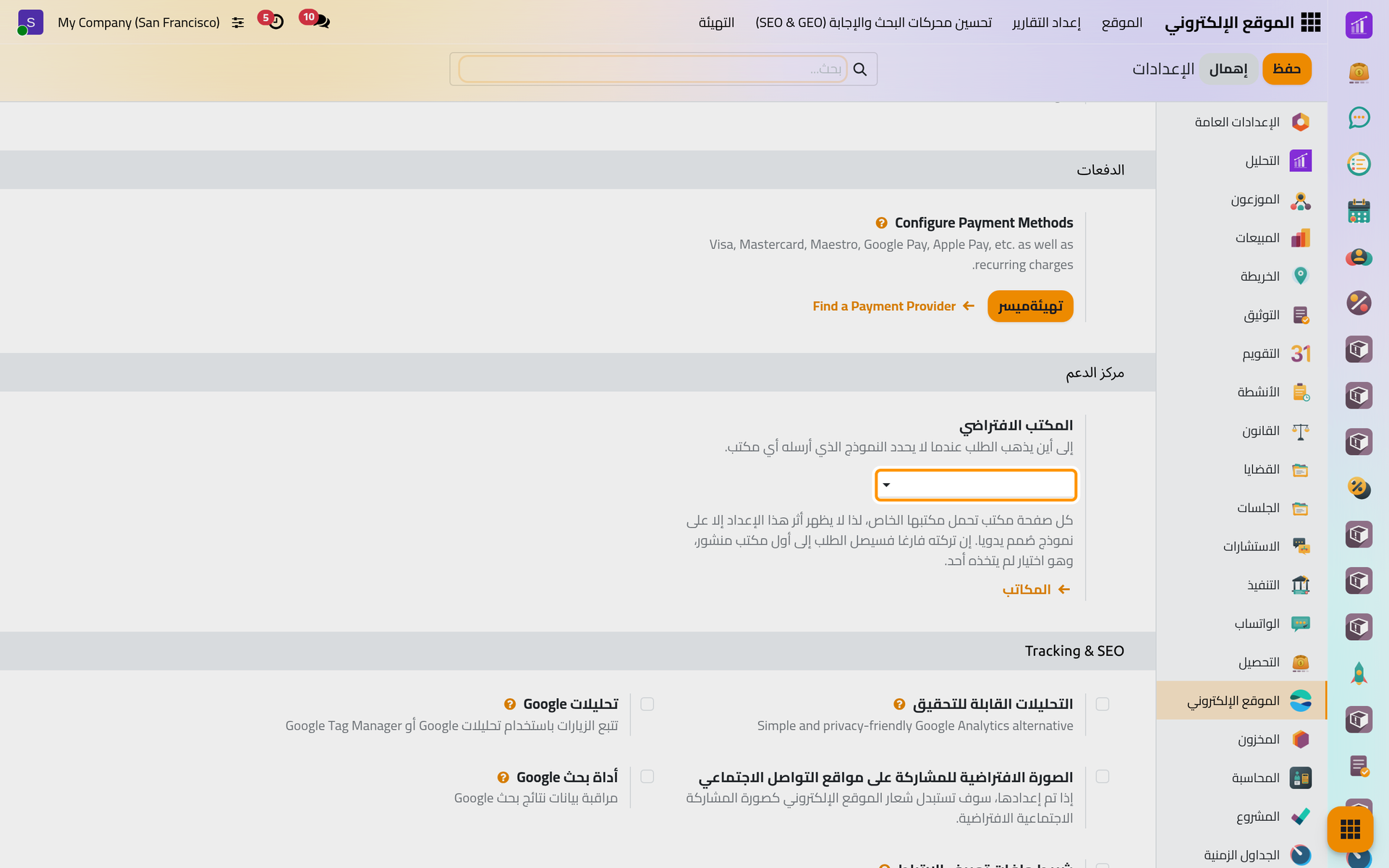Click the S user avatar

30,22
